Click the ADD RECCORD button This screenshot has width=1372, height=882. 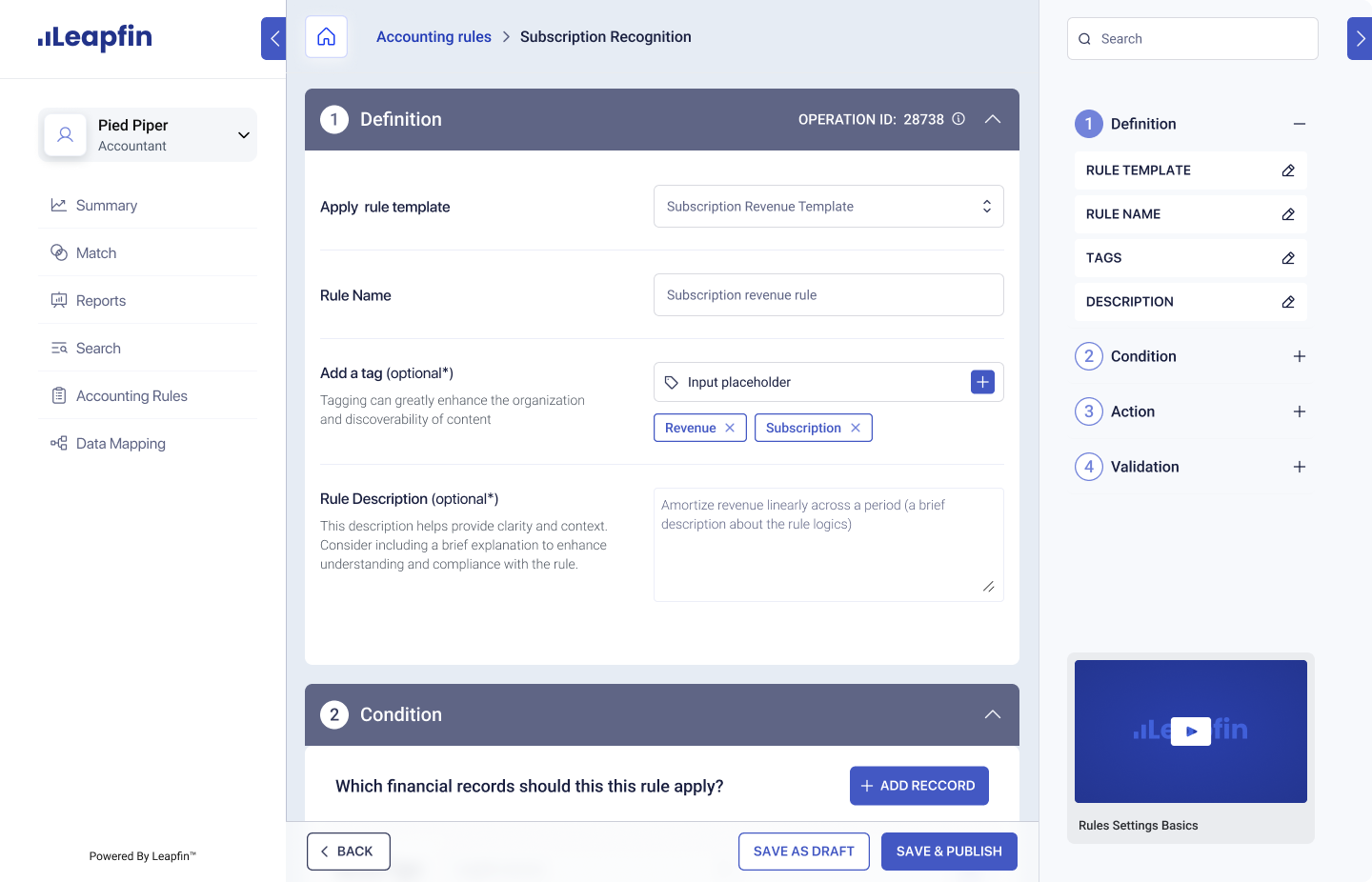pyautogui.click(x=918, y=785)
